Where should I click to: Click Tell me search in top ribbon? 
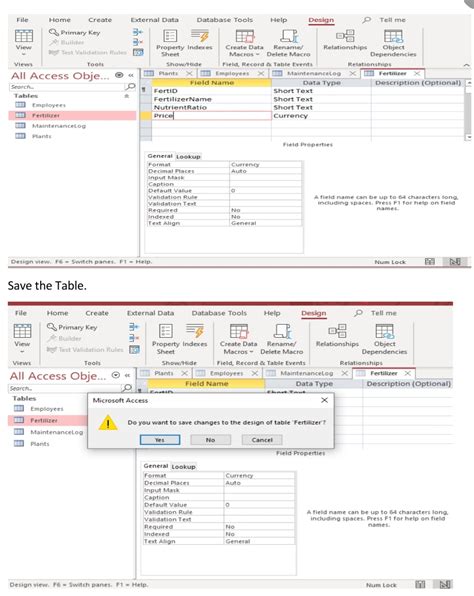coord(384,20)
